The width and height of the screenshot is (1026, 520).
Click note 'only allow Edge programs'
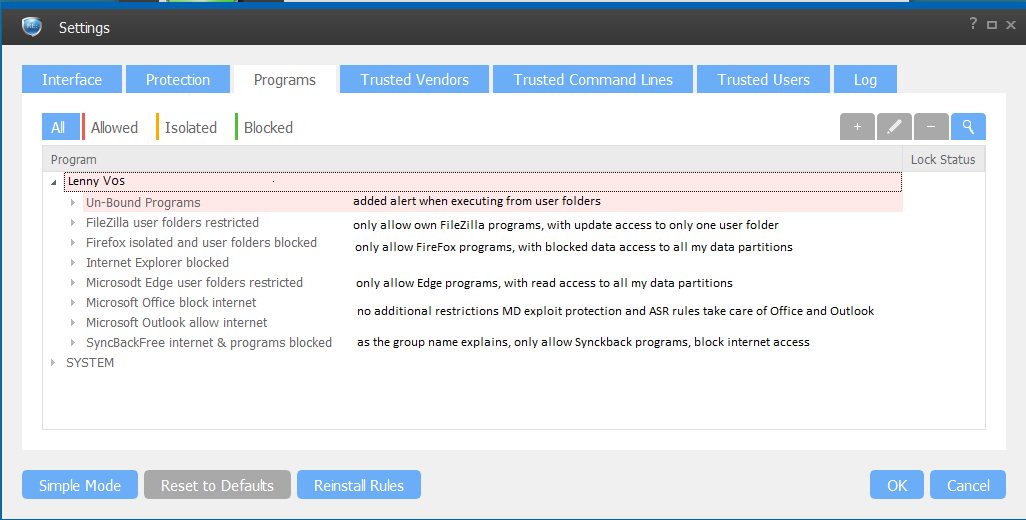[544, 283]
